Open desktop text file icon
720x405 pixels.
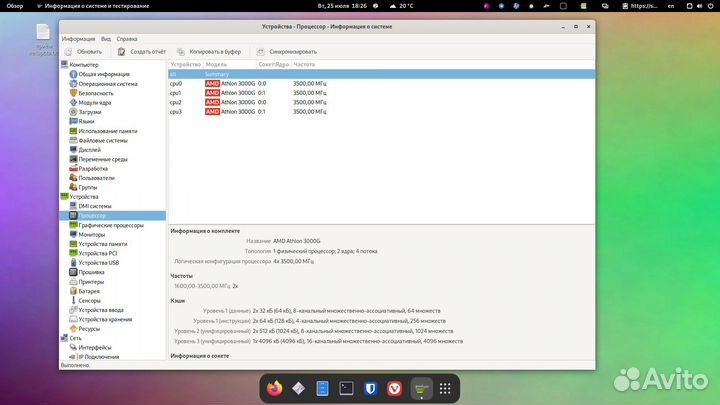pos(44,40)
